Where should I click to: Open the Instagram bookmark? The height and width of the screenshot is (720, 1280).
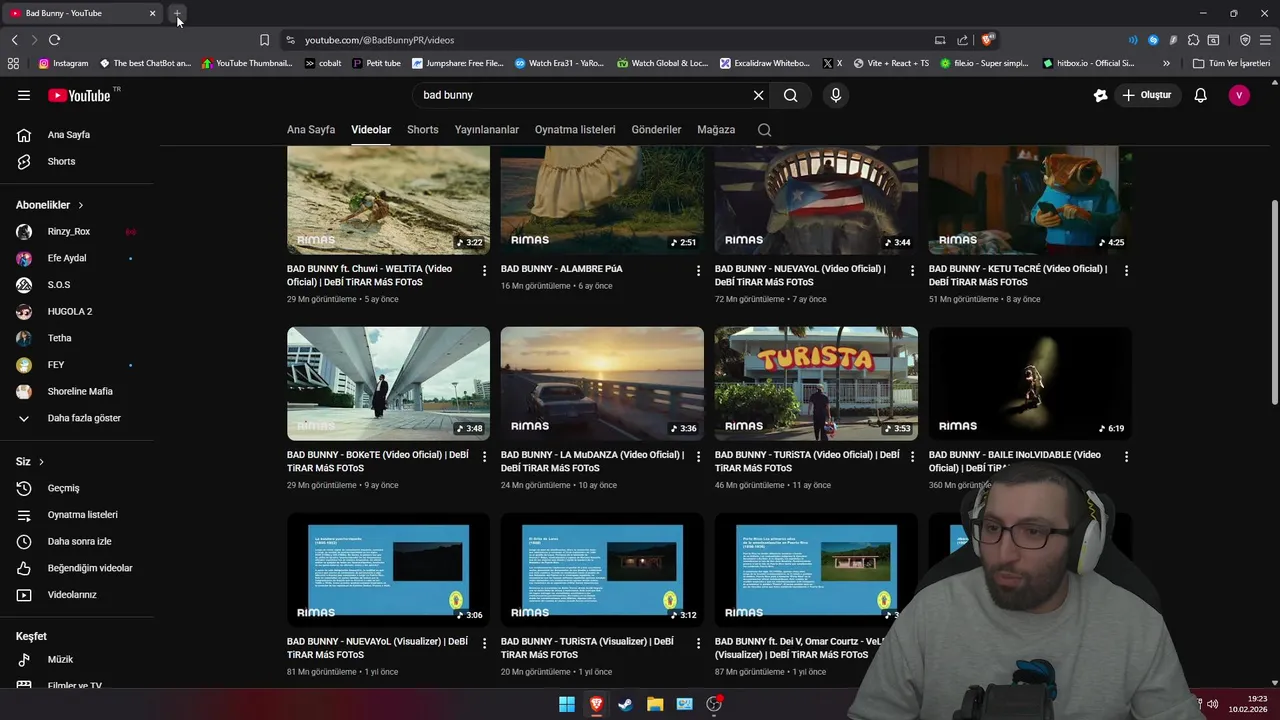(x=63, y=63)
